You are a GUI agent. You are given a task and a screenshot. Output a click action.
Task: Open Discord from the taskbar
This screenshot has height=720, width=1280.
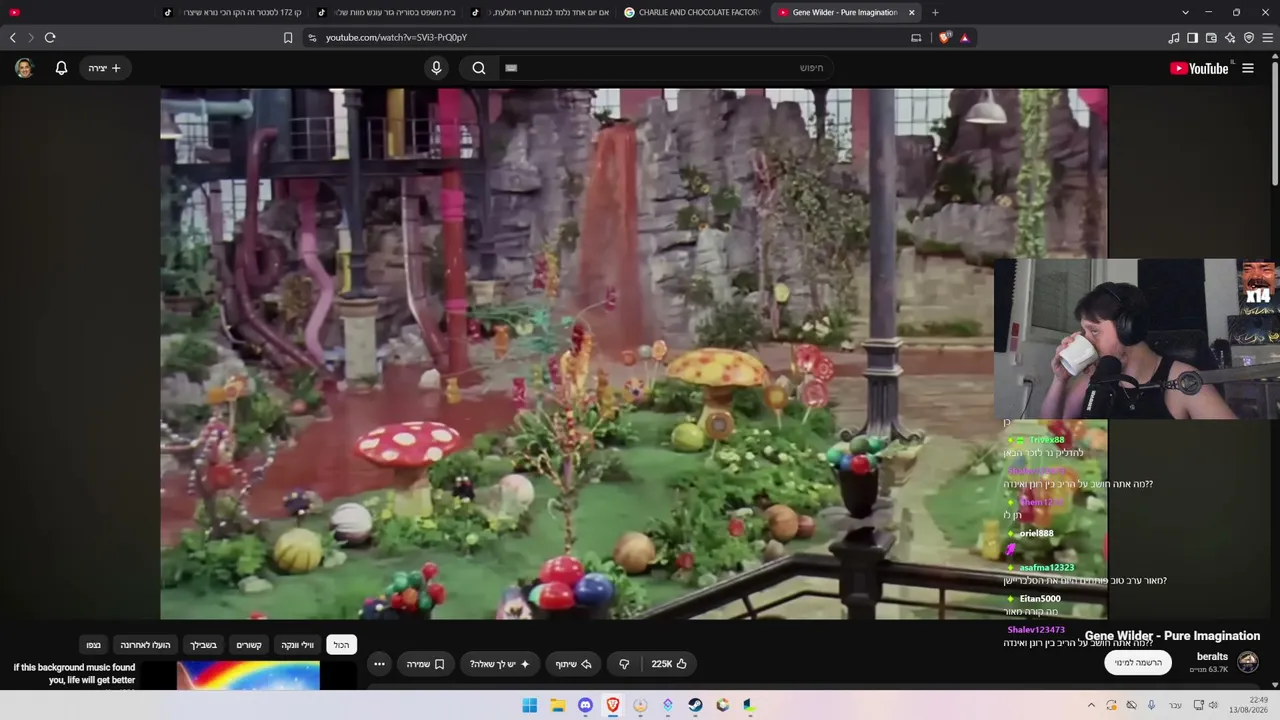pos(585,705)
